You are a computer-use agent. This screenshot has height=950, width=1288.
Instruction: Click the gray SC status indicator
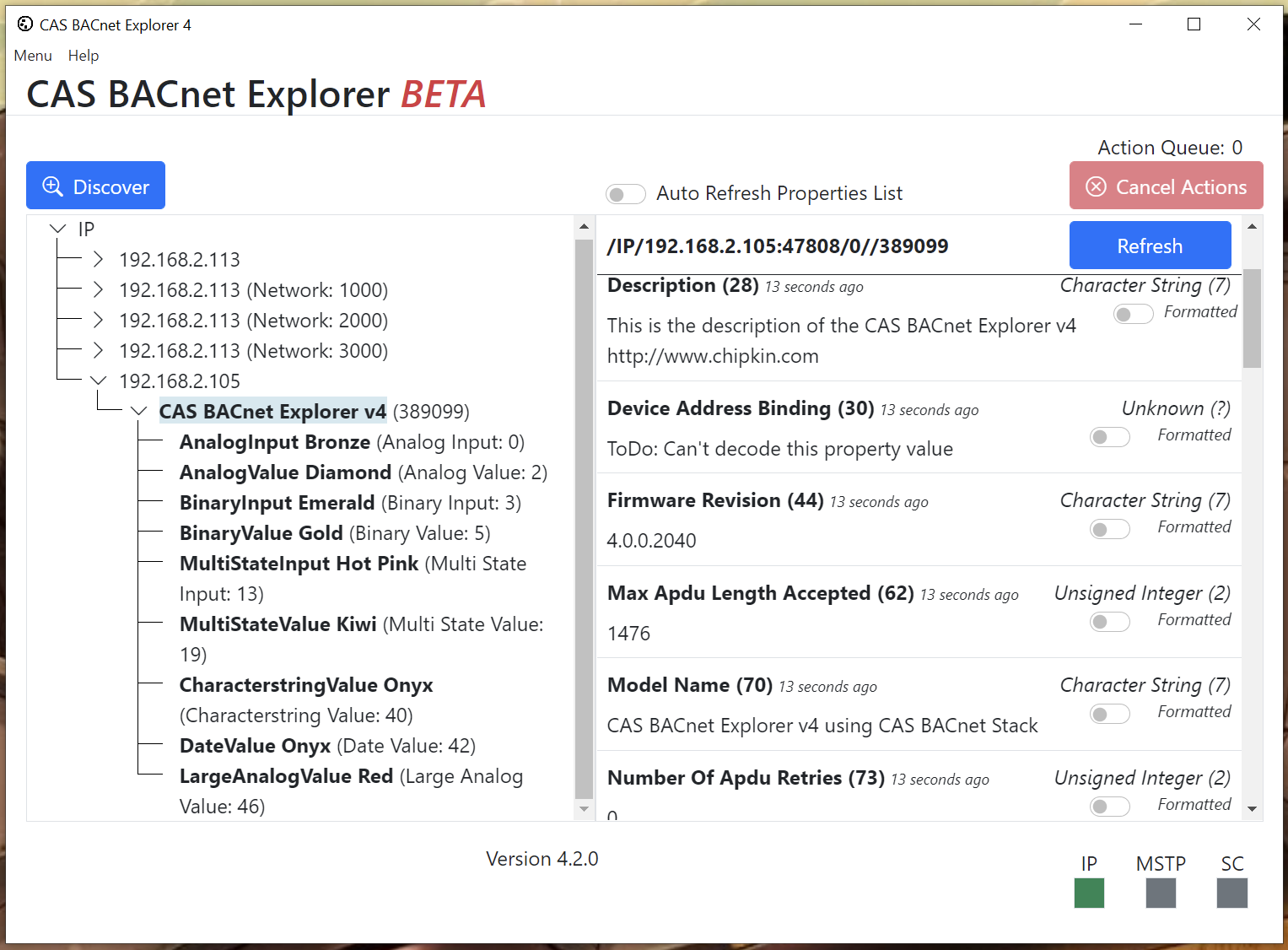[x=1232, y=893]
